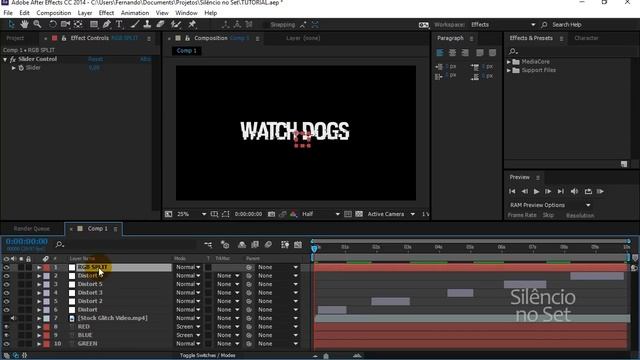Open the blend mode dropdown for RED layer
Viewport: 640px width, 360px height.
(x=188, y=327)
